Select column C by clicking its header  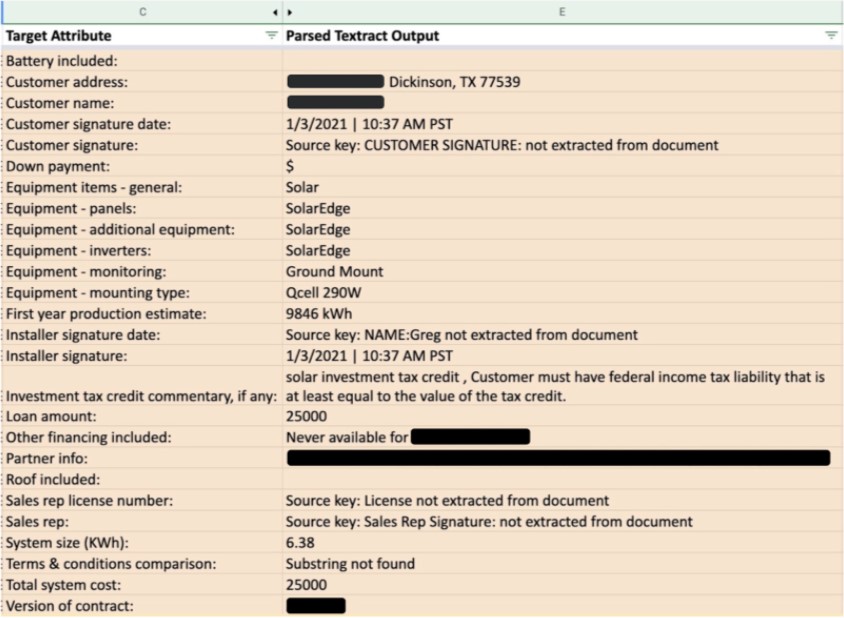click(142, 11)
